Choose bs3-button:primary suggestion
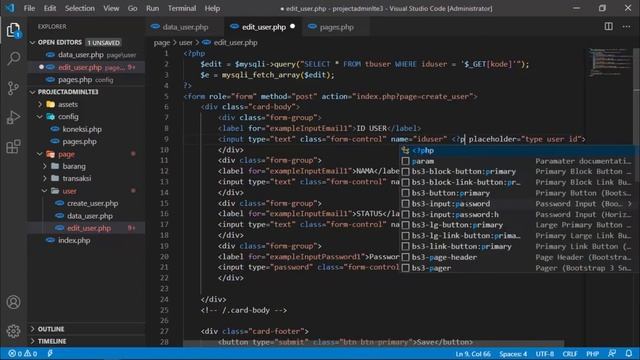Screen dimensions: 640x360 click(x=516, y=193)
